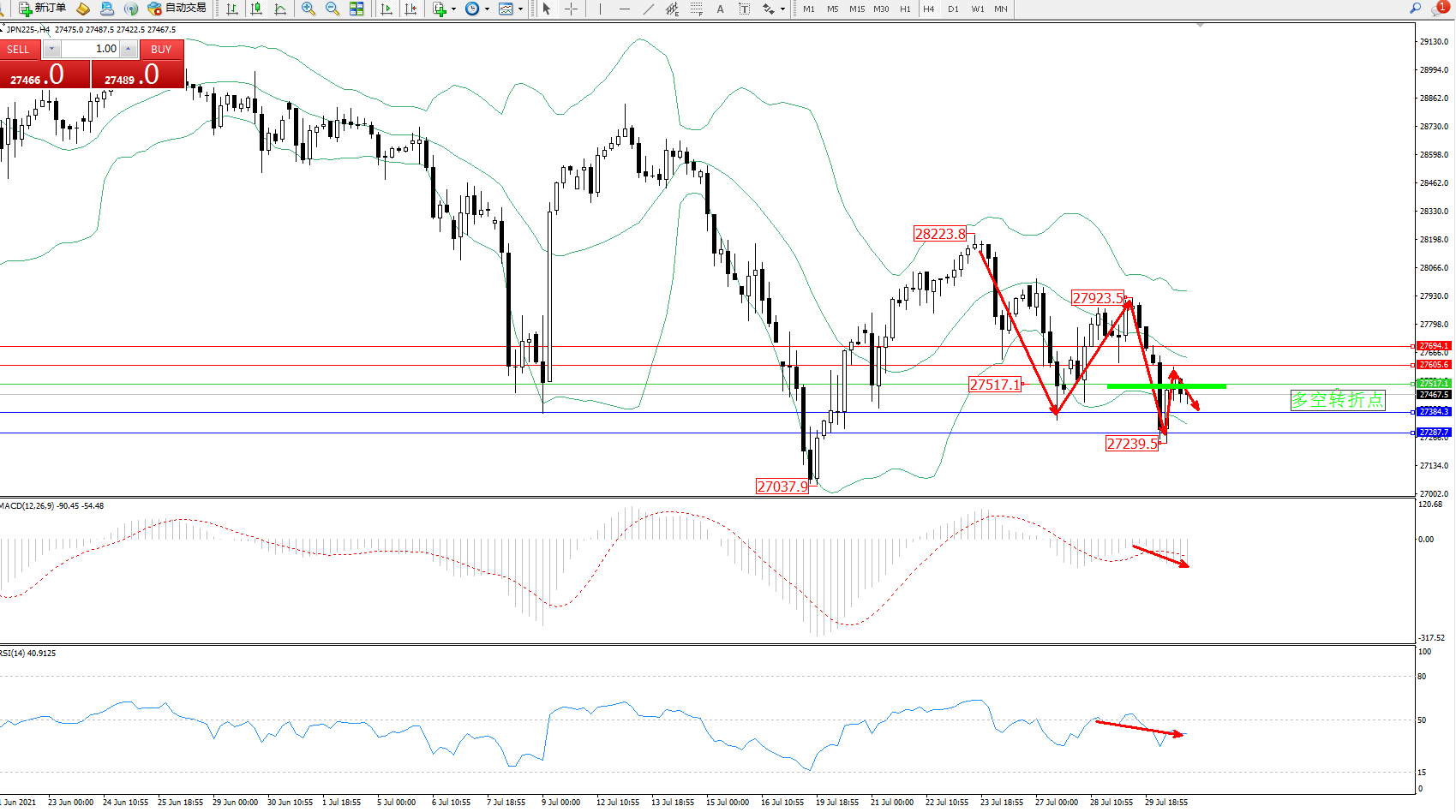Viewport: 1456px width, 812px height.
Task: Toggle chart auto scroll icon
Action: pos(386,9)
